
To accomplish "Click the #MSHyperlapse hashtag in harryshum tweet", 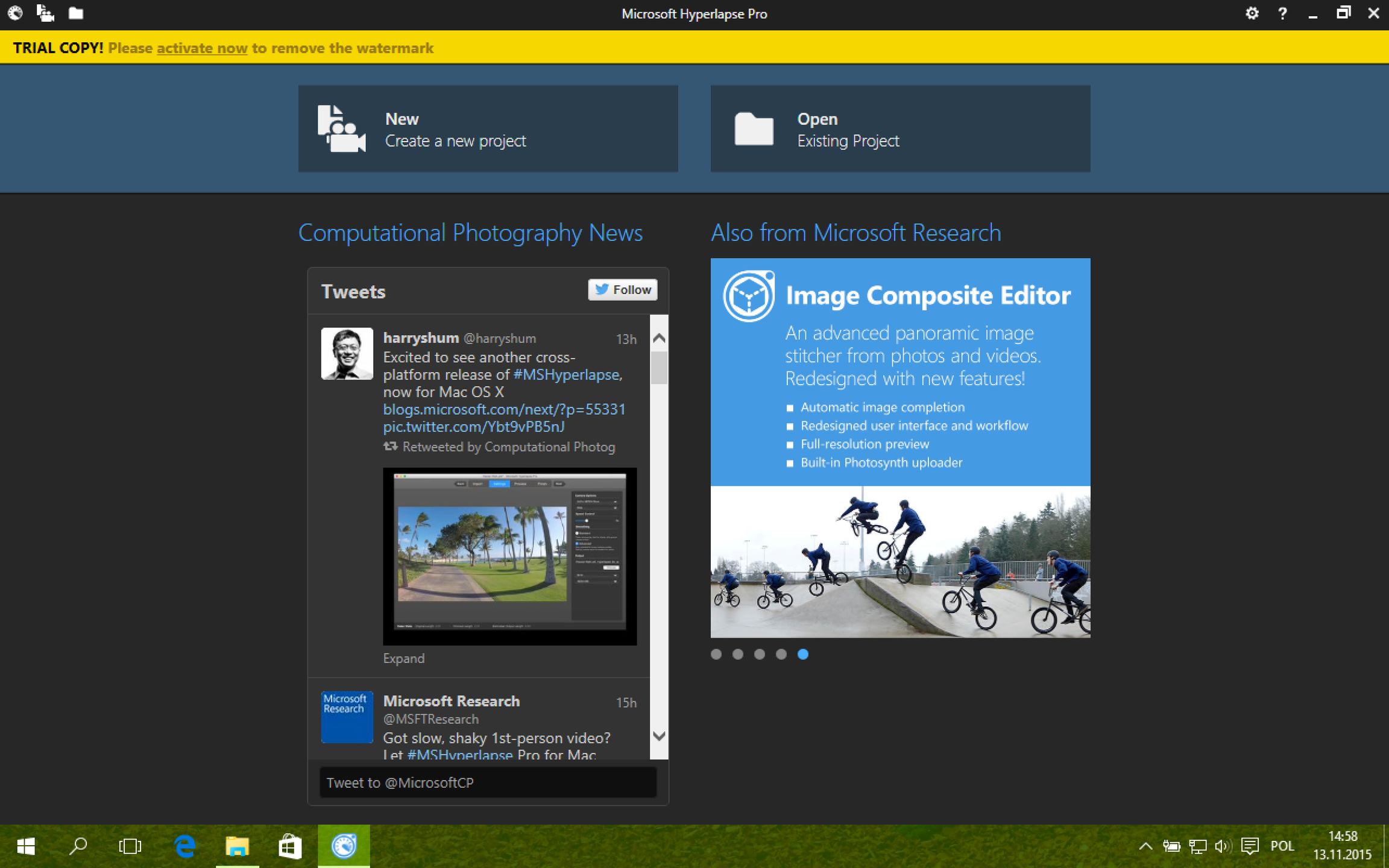I will [566, 374].
